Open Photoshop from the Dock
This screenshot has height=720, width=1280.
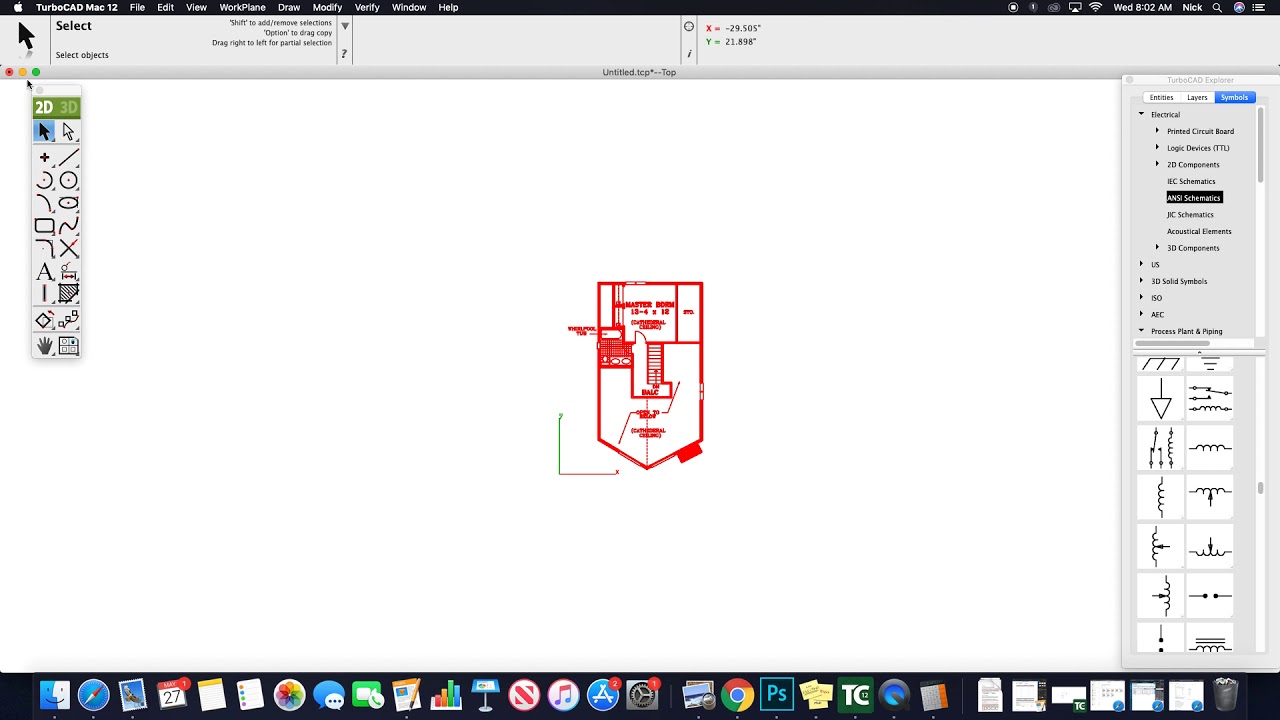point(777,695)
